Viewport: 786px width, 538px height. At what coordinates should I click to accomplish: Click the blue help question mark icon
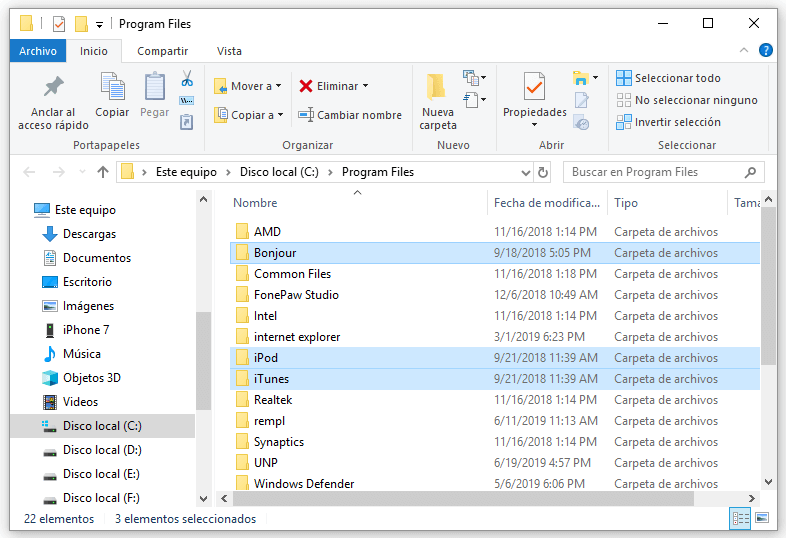[x=765, y=50]
